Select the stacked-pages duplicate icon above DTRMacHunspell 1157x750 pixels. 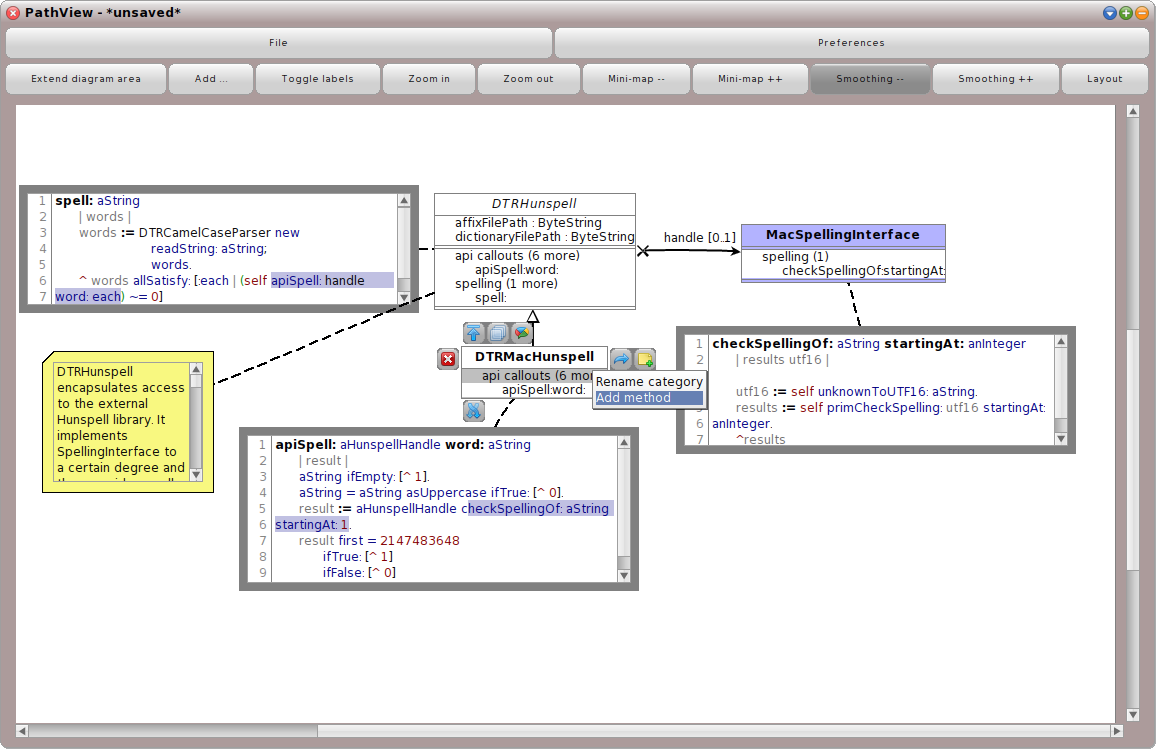click(498, 333)
